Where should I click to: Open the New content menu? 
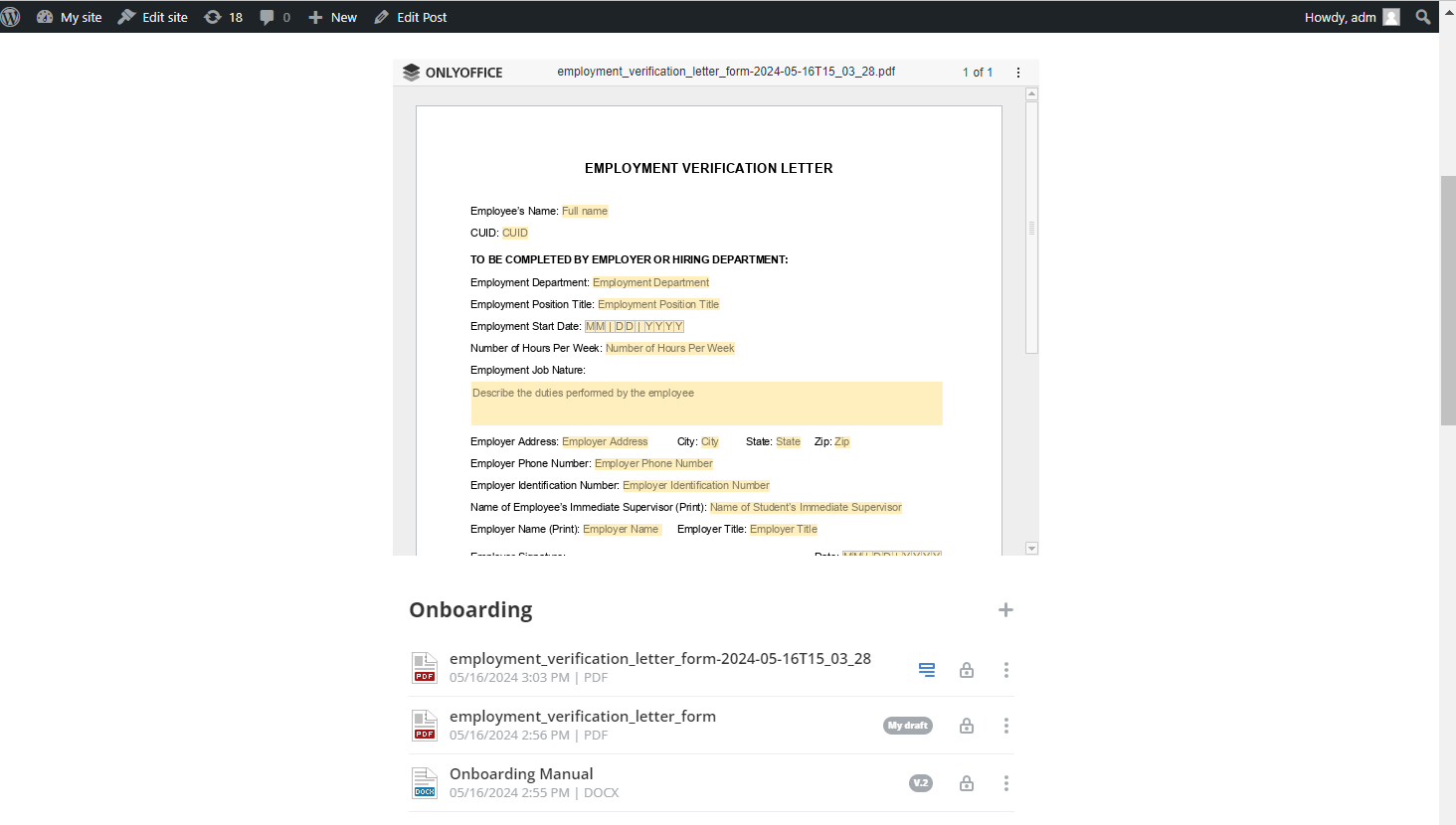coord(332,17)
